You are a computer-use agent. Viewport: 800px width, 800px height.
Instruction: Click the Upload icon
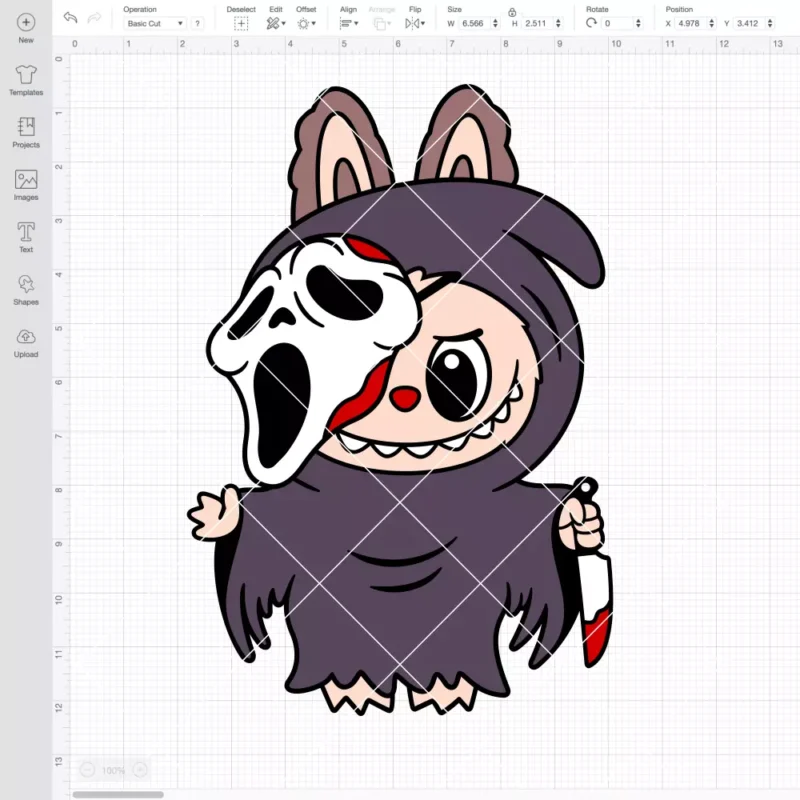click(x=26, y=337)
